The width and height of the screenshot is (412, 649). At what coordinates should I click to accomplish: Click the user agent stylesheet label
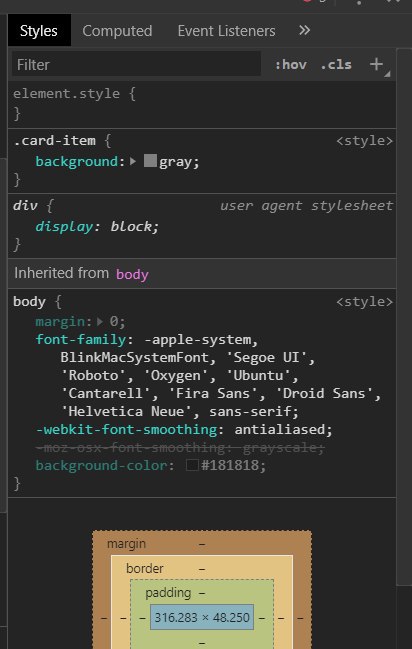click(306, 206)
